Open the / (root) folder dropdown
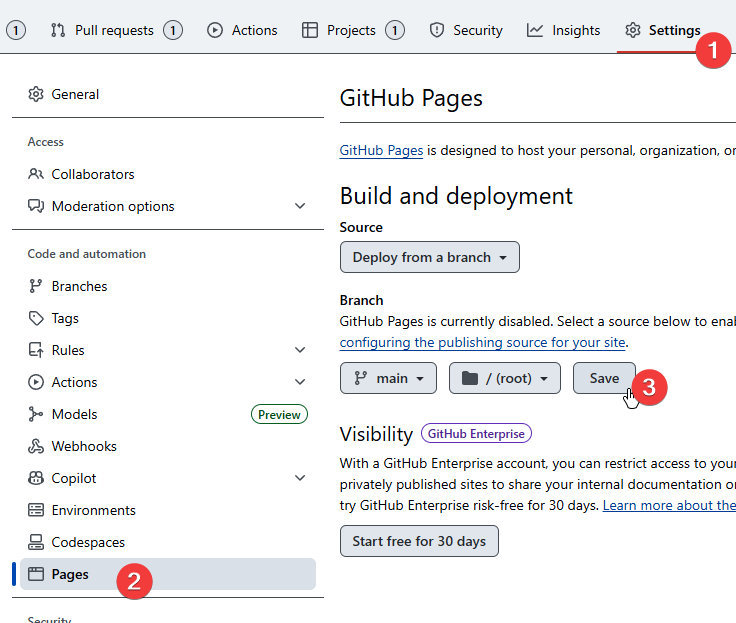Screen dimensions: 736x623 [504, 378]
